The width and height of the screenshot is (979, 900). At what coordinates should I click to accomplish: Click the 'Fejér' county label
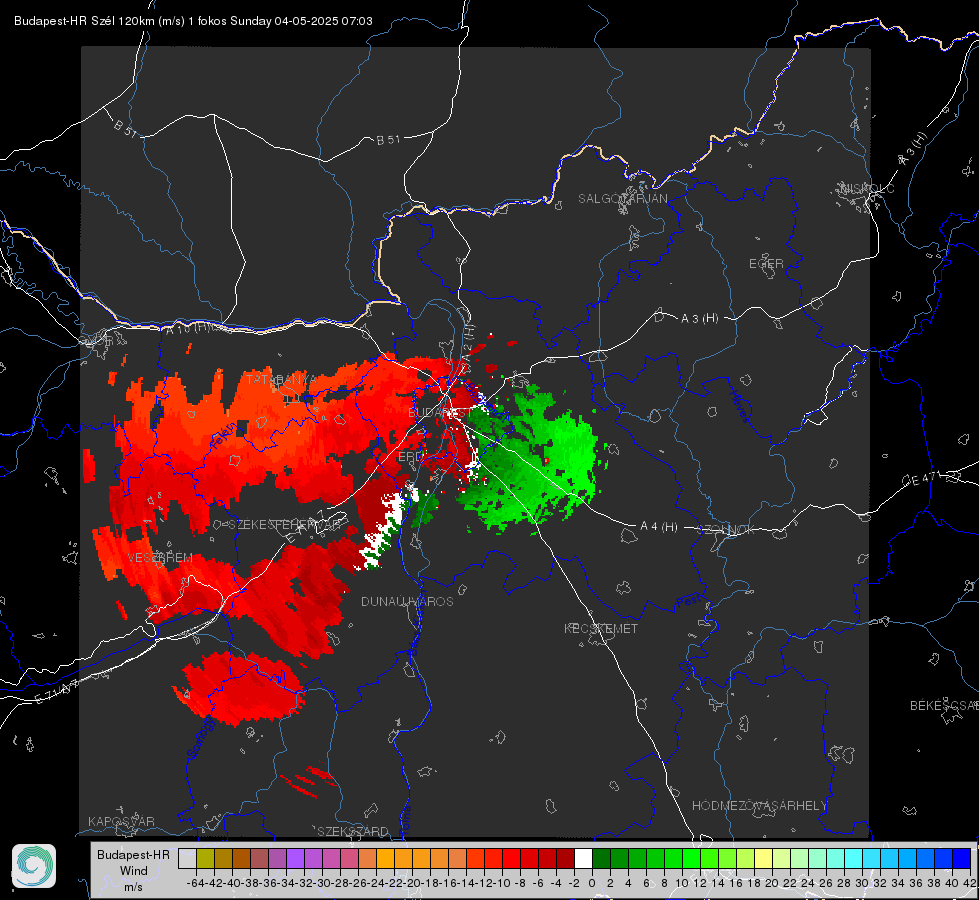click(224, 435)
